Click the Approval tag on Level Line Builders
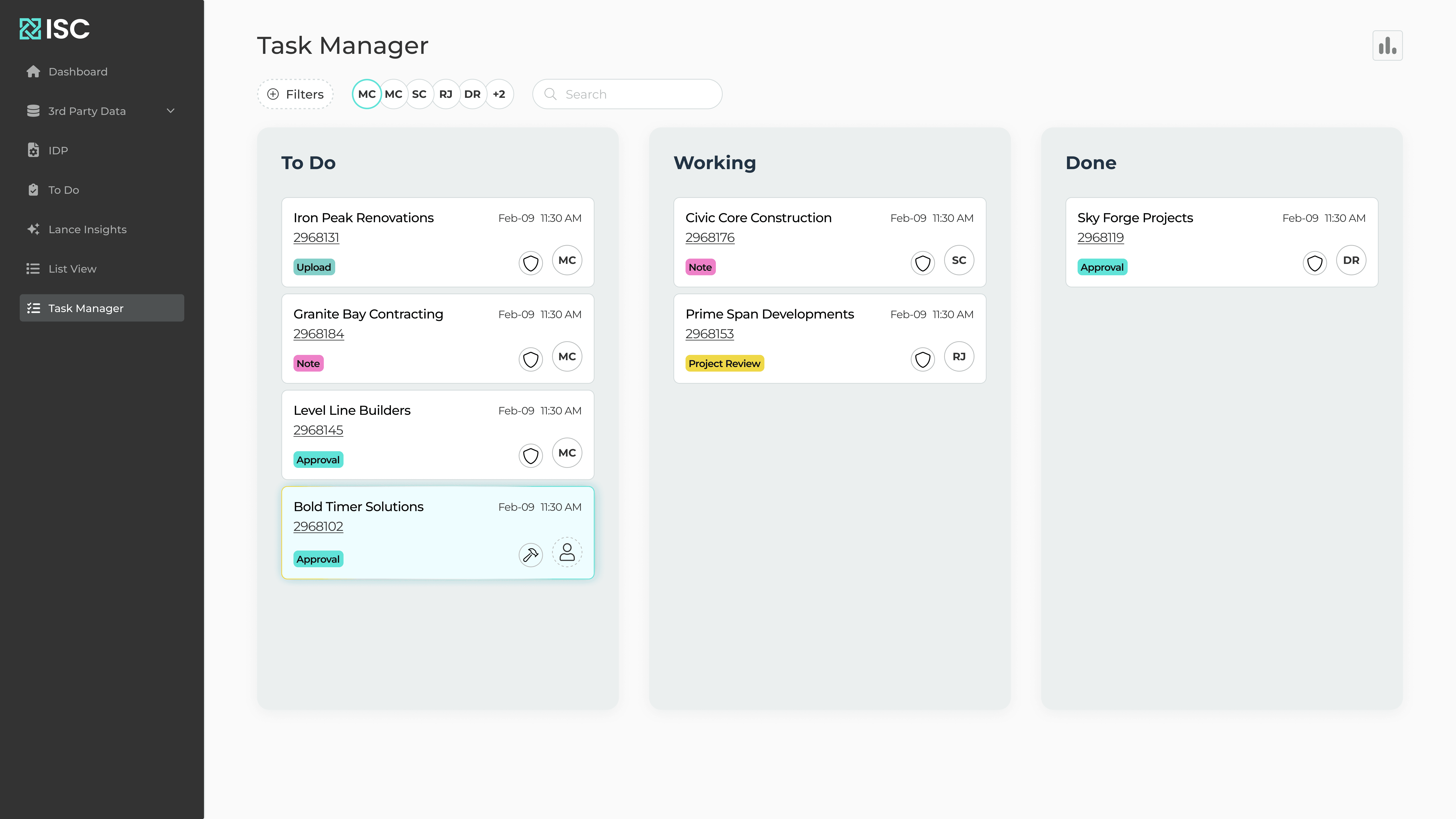 [318, 460]
